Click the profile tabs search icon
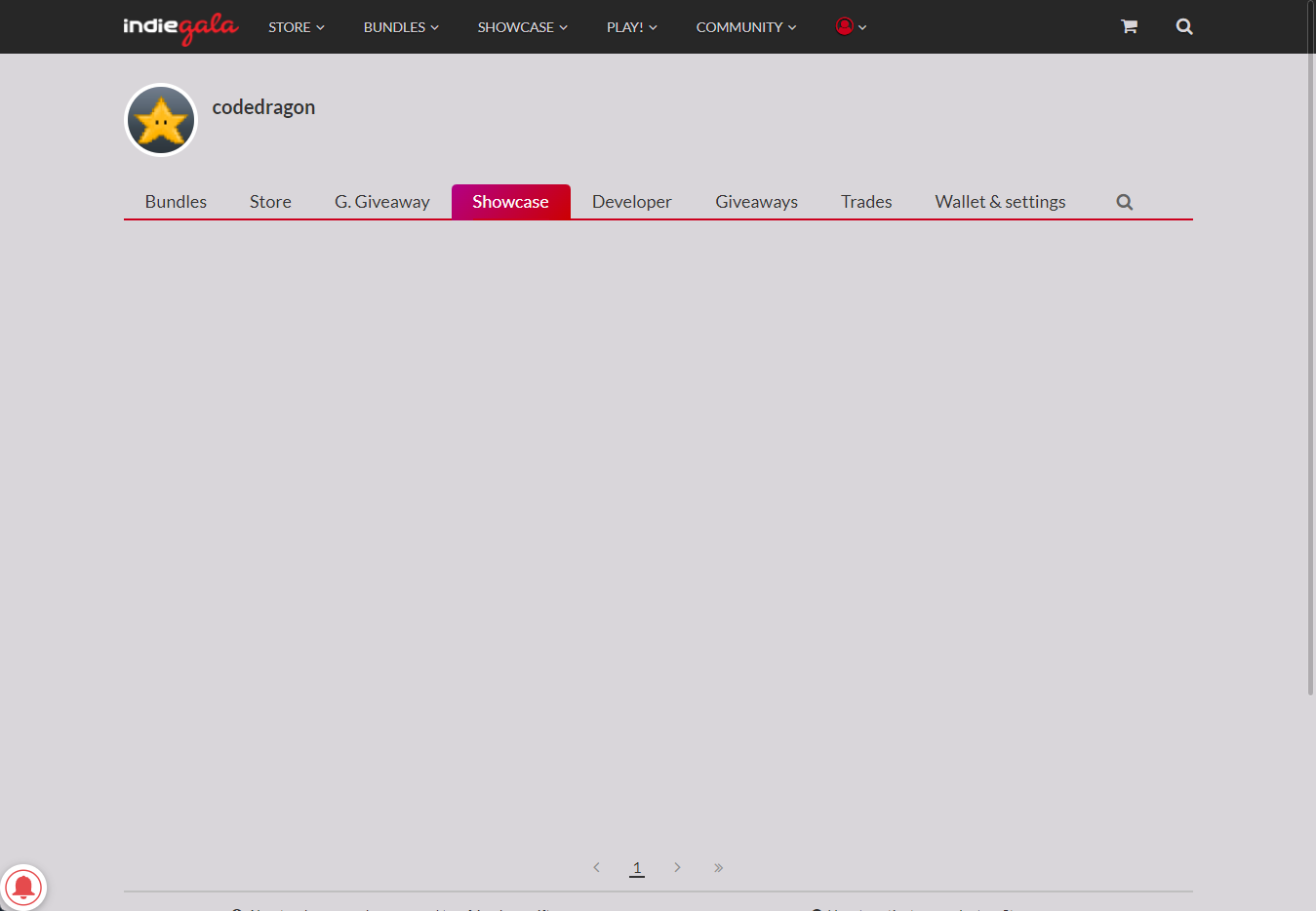 (1125, 202)
